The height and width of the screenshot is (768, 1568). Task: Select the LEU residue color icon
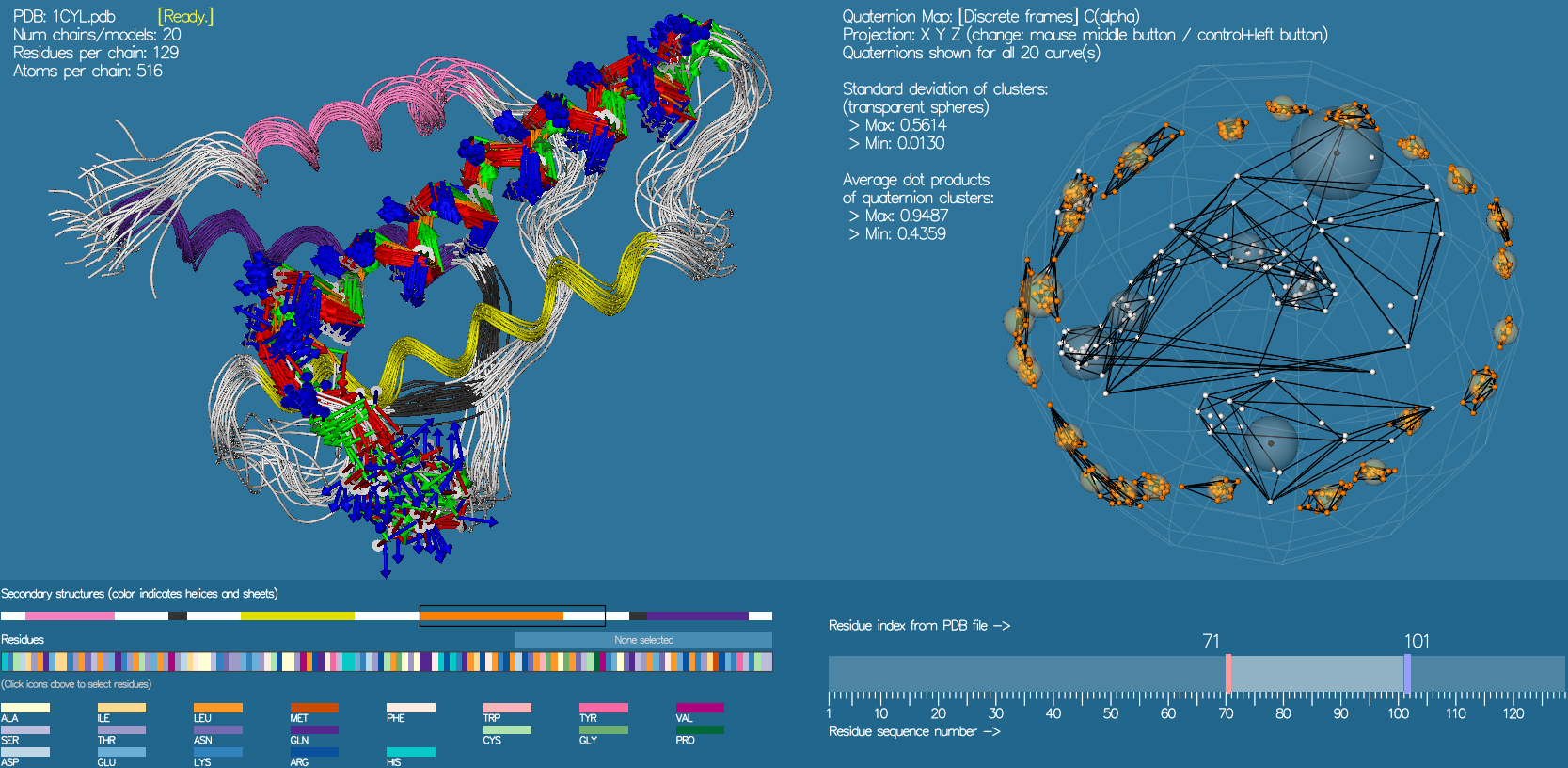[217, 708]
